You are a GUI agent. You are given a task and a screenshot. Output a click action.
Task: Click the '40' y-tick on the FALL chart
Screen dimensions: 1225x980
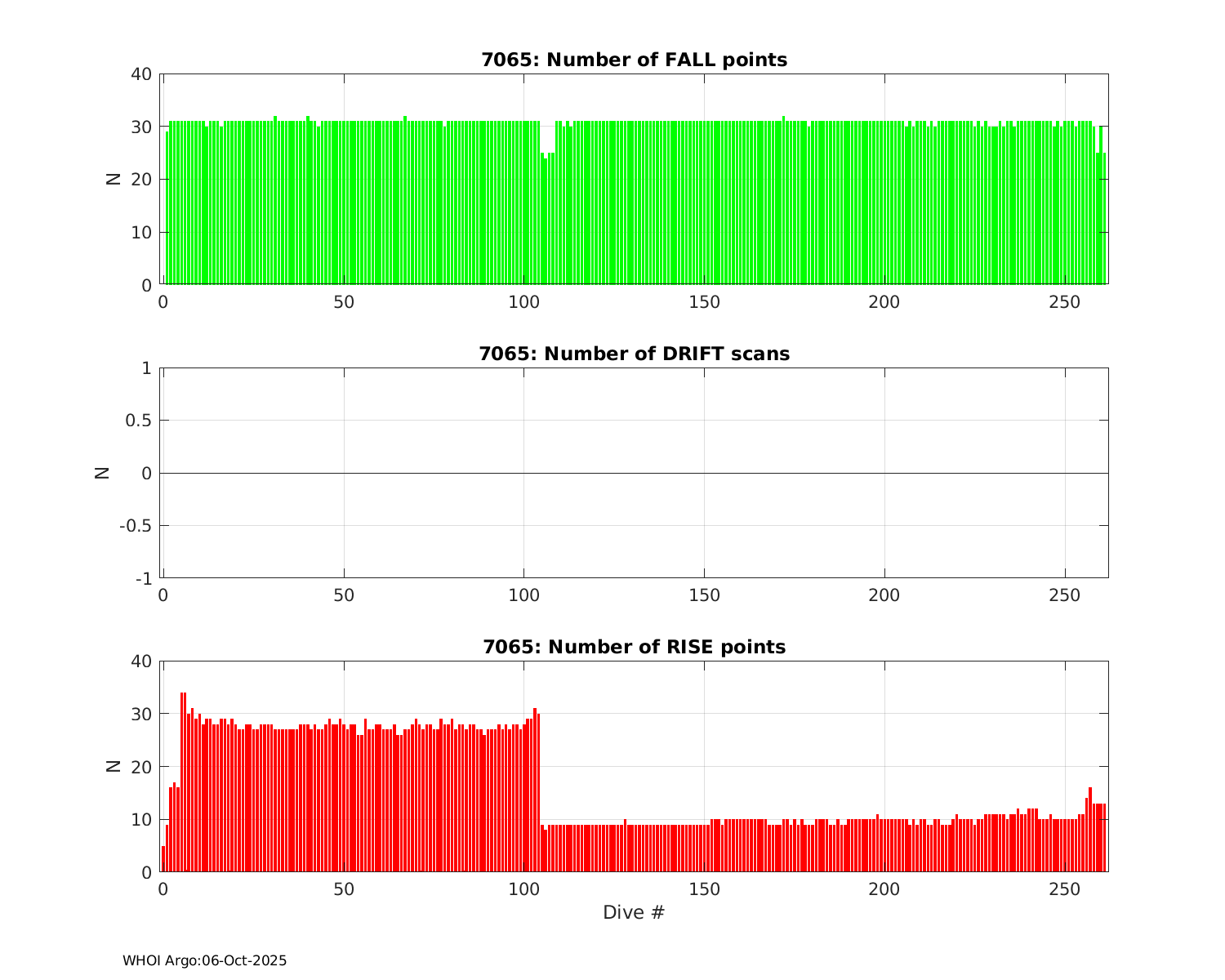coord(140,74)
